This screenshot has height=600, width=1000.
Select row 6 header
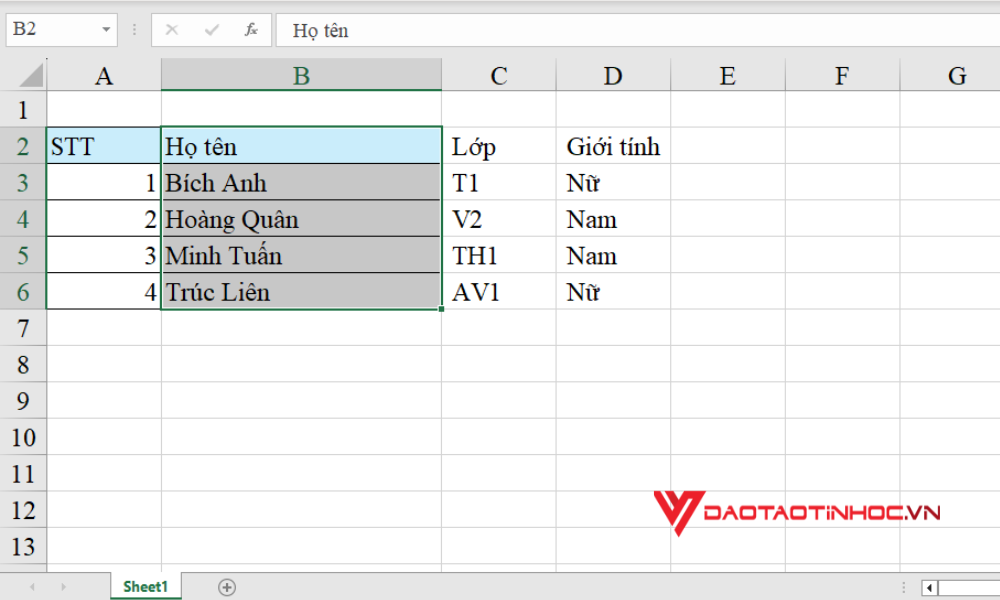click(x=23, y=291)
